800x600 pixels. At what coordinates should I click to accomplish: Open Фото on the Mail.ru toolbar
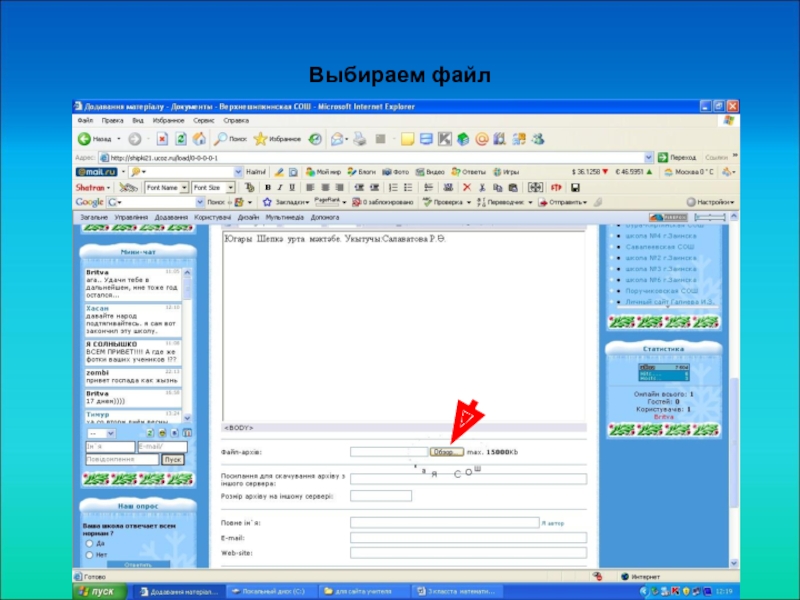tap(395, 172)
